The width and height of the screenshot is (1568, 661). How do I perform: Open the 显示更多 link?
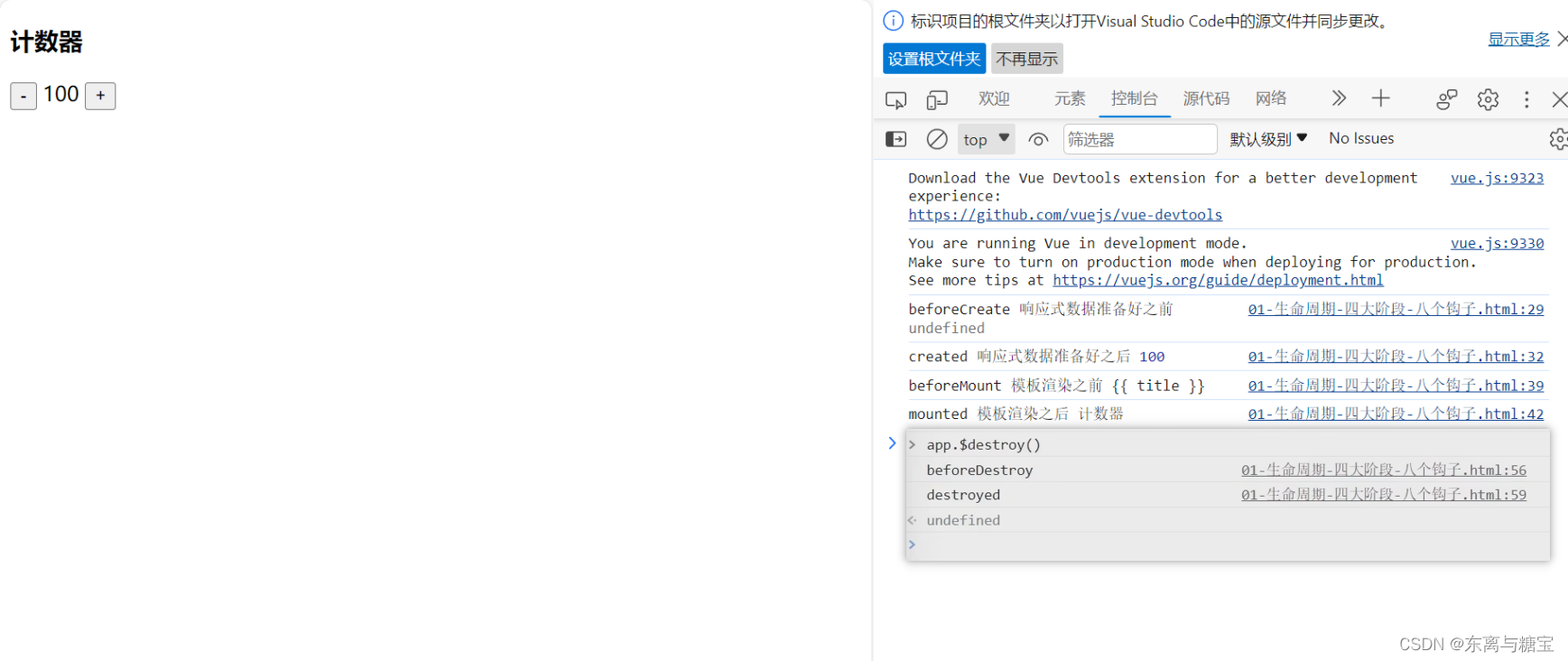point(1518,39)
